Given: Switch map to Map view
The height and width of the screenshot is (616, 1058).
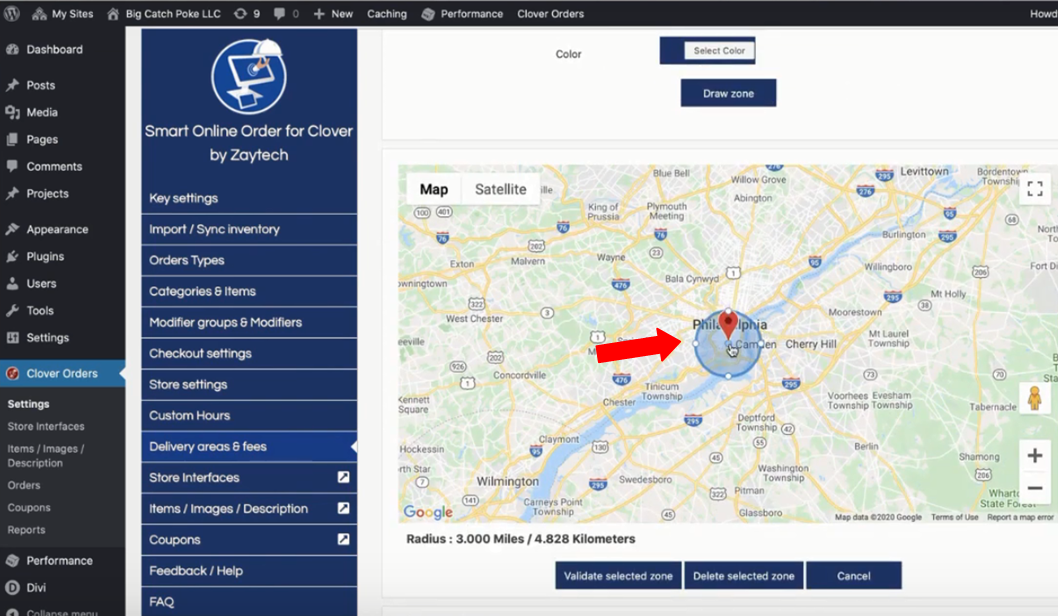Looking at the screenshot, I should point(434,190).
